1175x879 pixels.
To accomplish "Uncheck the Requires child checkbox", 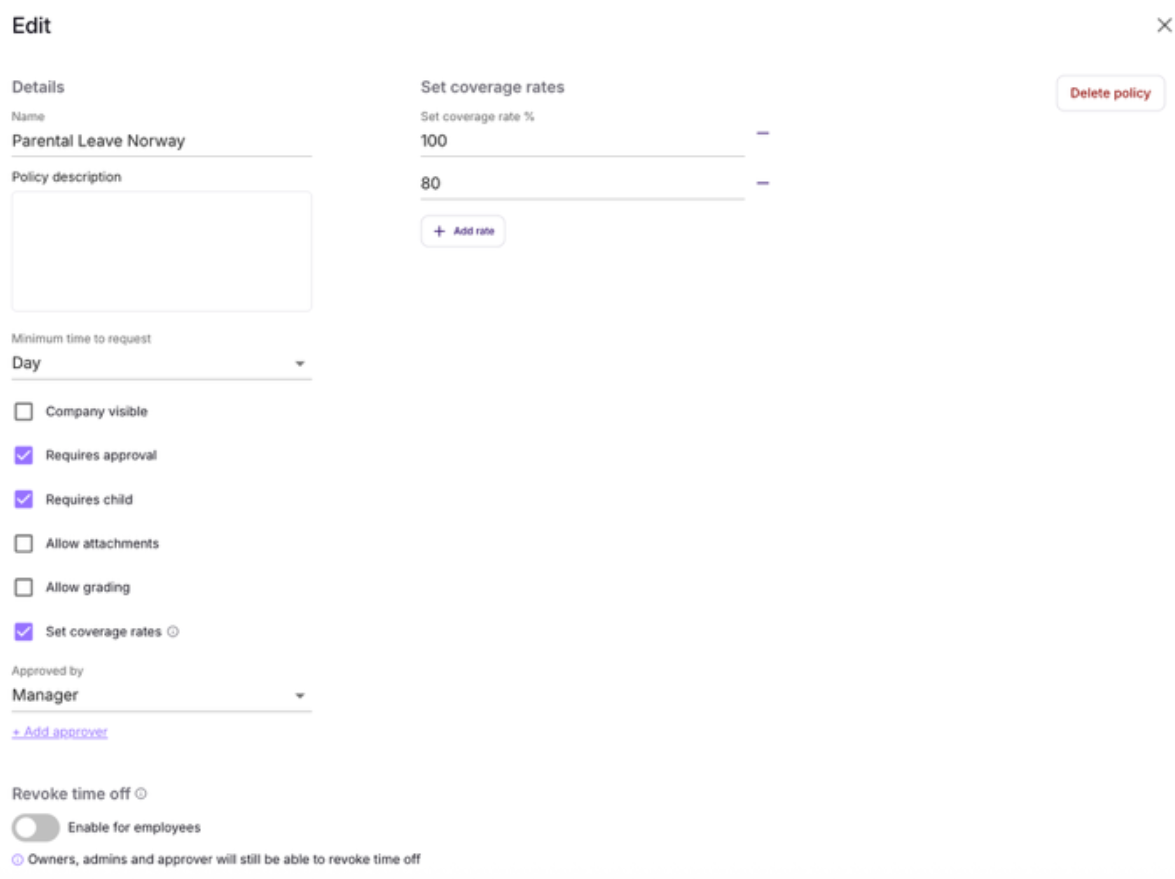I will [x=24, y=499].
